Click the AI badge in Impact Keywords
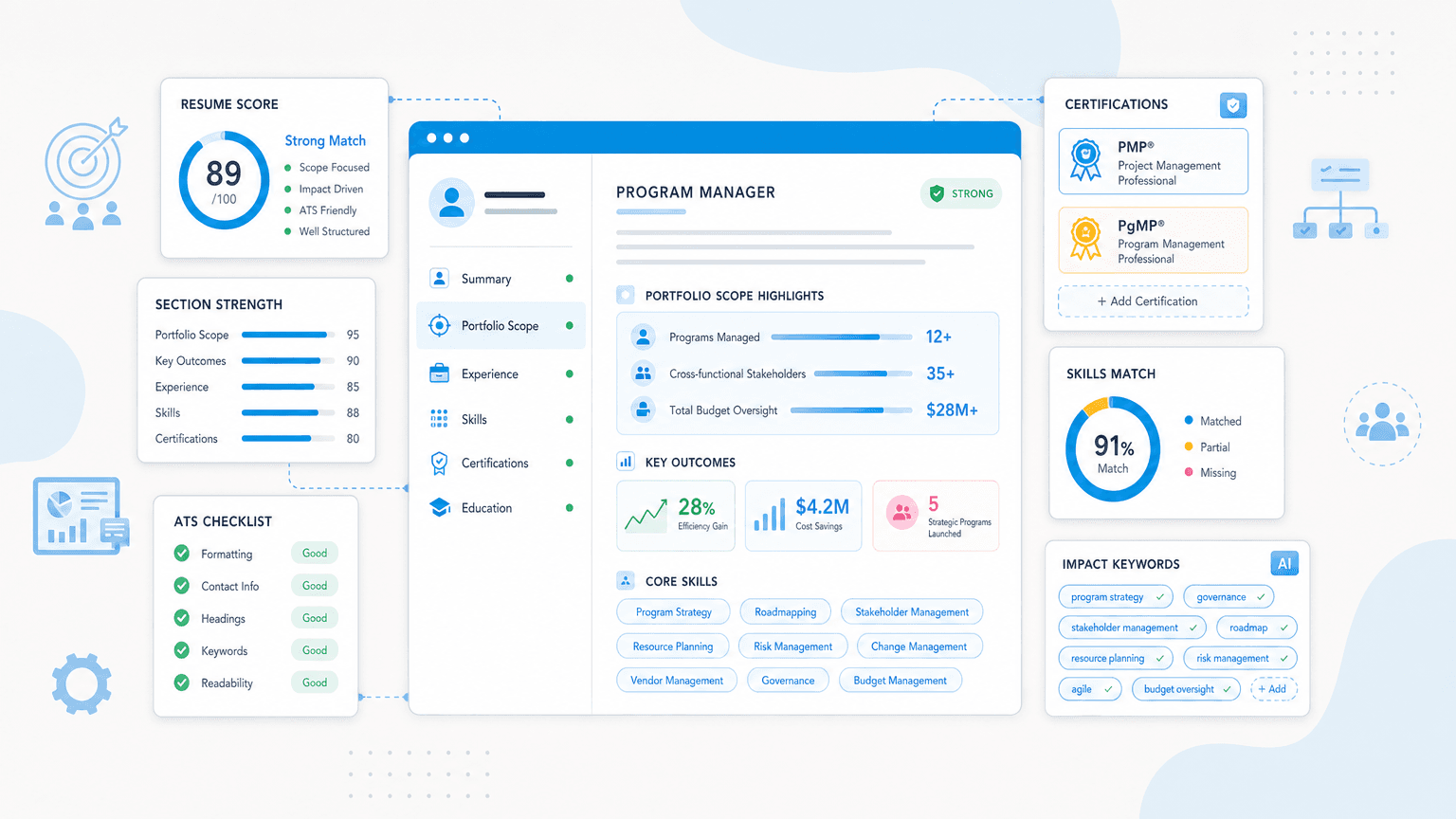1456x819 pixels. click(1284, 563)
